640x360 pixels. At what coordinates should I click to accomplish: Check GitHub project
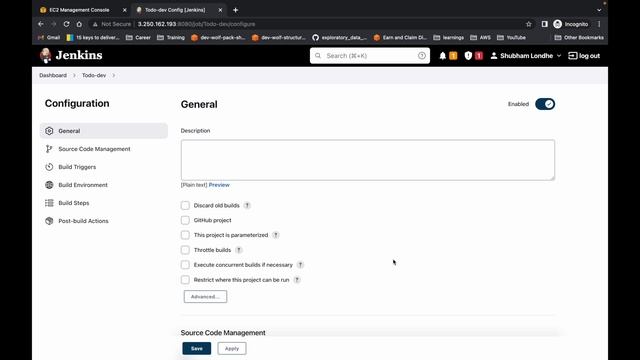(x=185, y=220)
